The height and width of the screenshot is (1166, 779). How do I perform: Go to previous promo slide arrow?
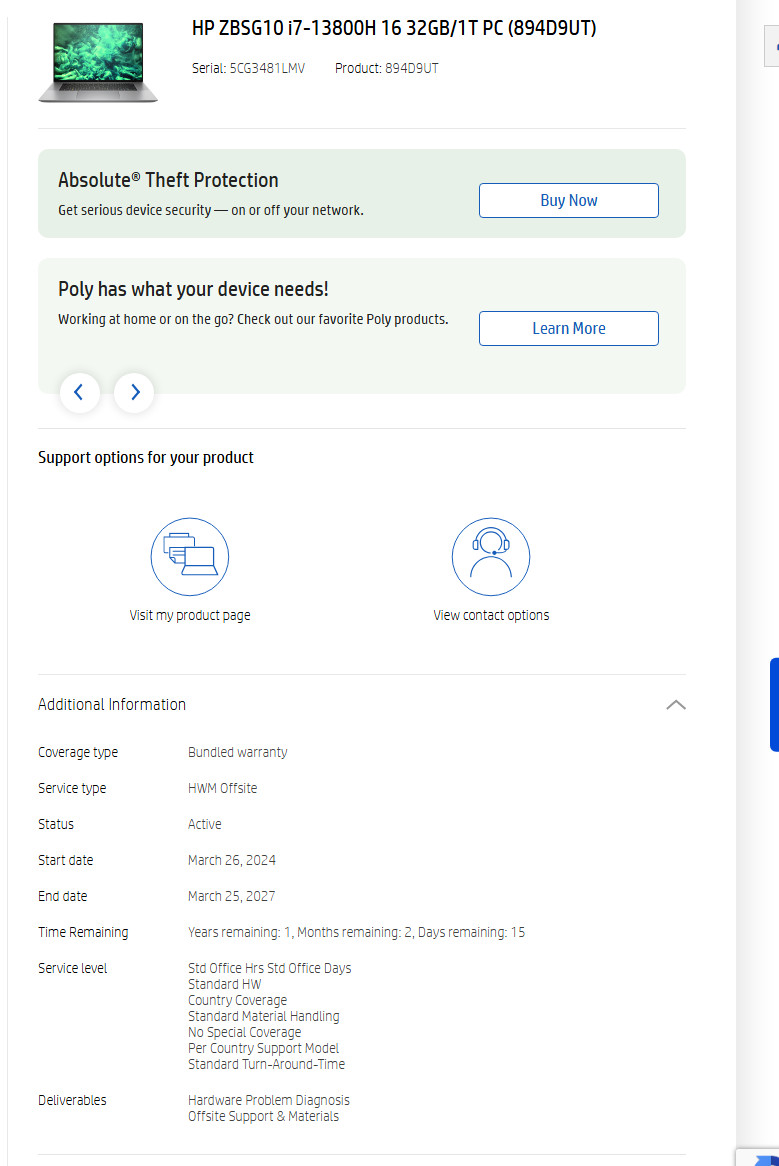(80, 392)
